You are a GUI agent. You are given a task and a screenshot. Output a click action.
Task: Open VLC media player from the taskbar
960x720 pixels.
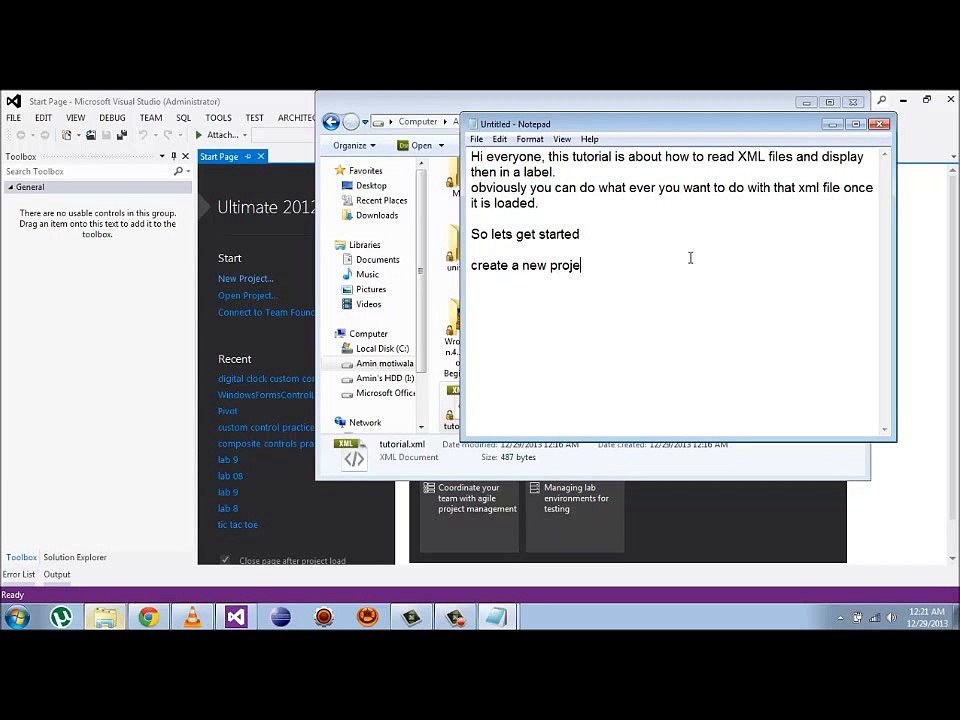coord(193,617)
